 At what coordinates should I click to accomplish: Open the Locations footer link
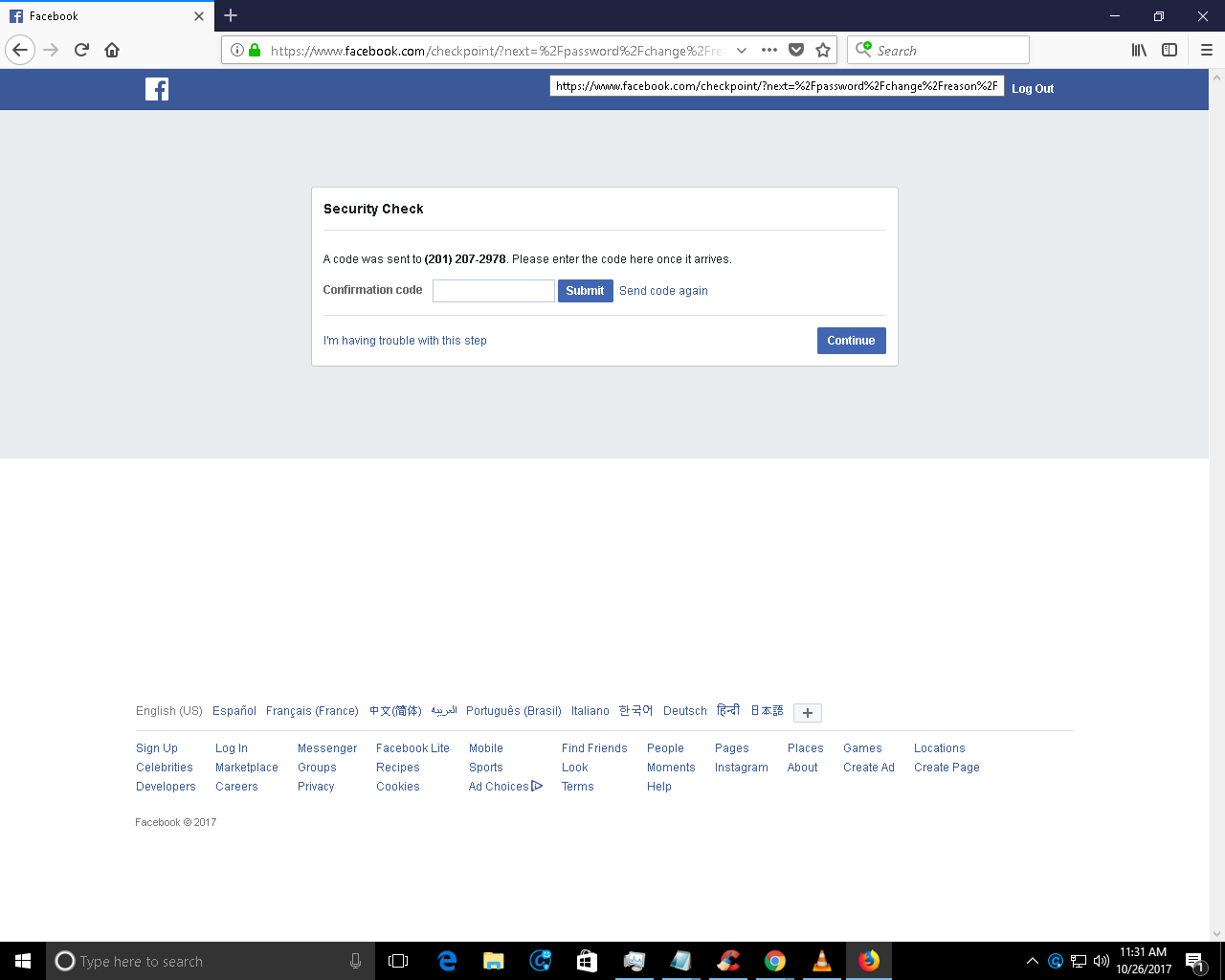(940, 748)
